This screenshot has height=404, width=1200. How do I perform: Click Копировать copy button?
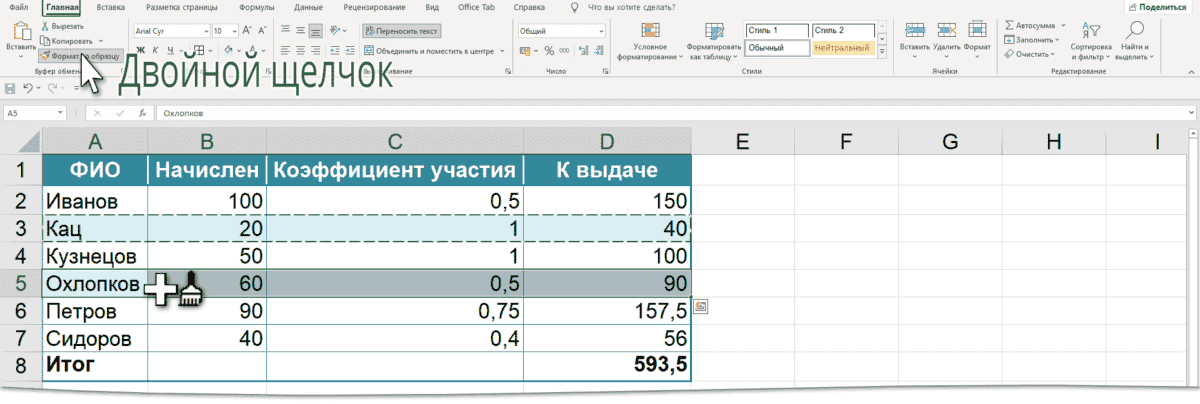pyautogui.click(x=66, y=40)
